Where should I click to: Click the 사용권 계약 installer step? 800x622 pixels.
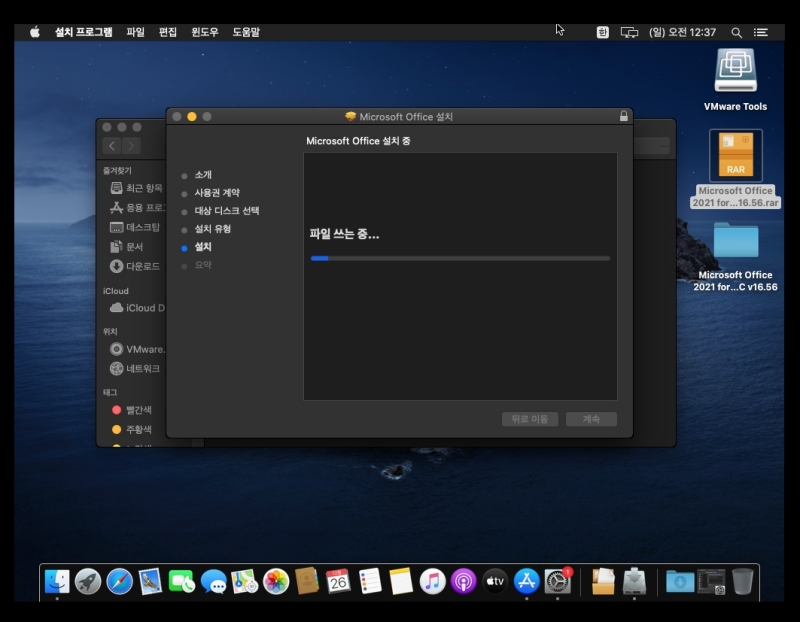217,193
